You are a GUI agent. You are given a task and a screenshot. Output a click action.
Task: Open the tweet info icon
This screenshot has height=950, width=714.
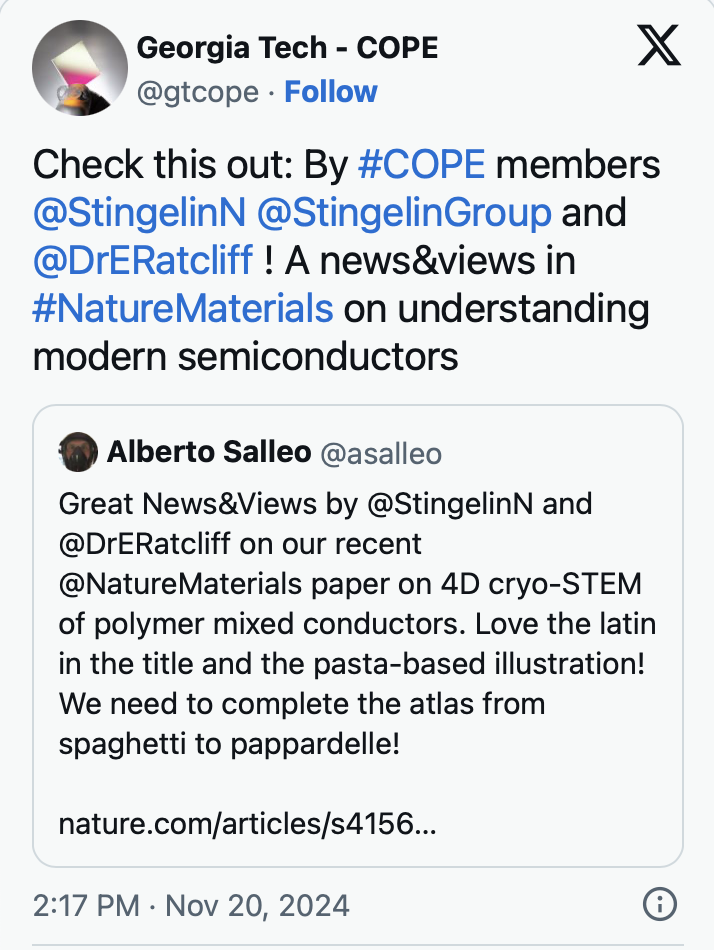(x=659, y=905)
